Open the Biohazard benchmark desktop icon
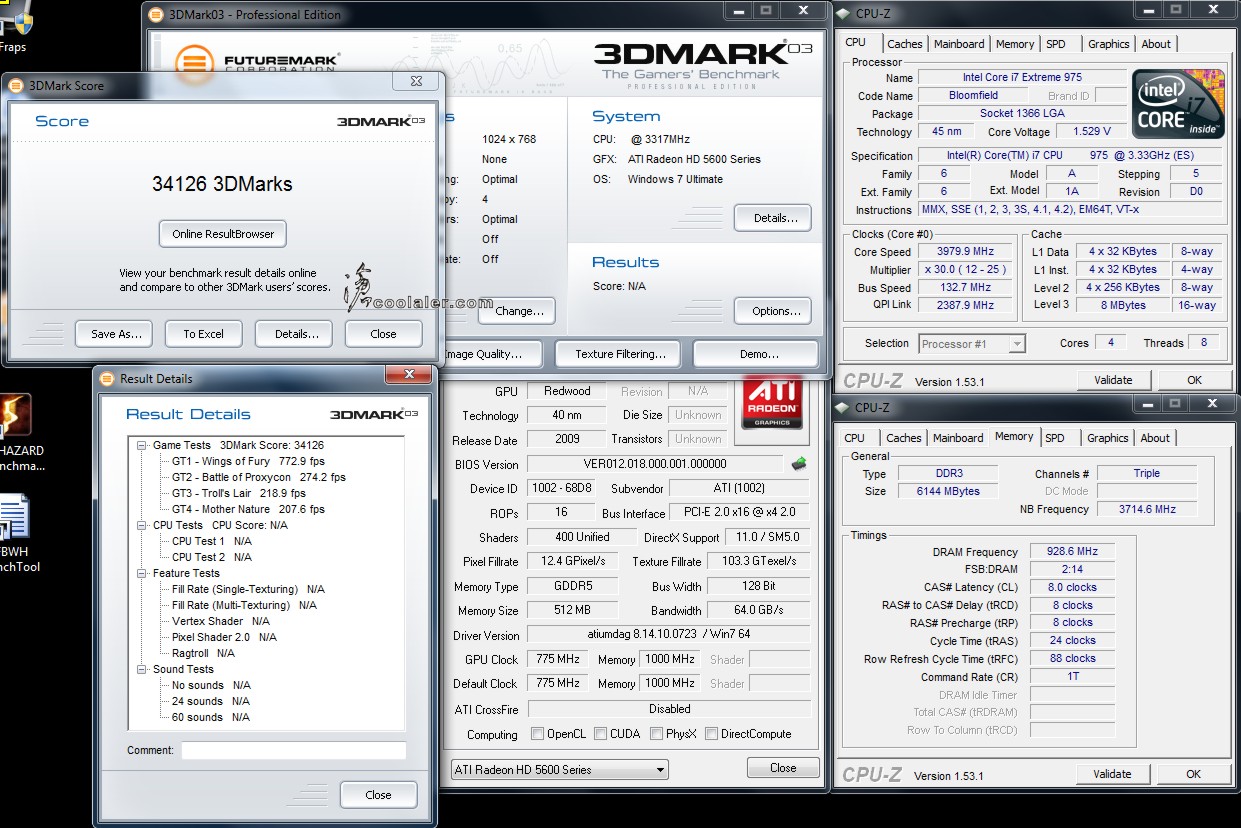The image size is (1241, 828). pyautogui.click(x=15, y=431)
